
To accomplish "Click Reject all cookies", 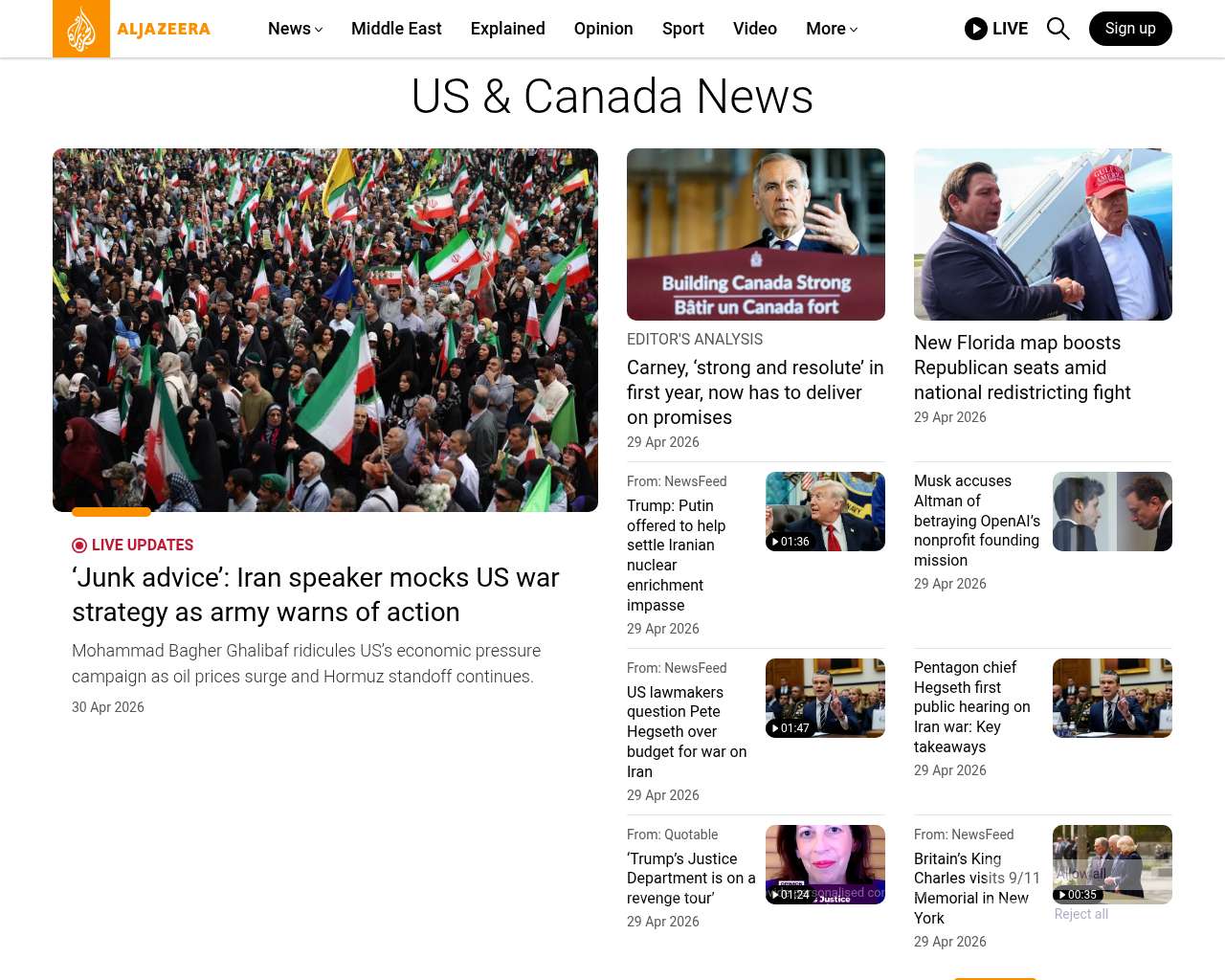I will (x=1080, y=914).
